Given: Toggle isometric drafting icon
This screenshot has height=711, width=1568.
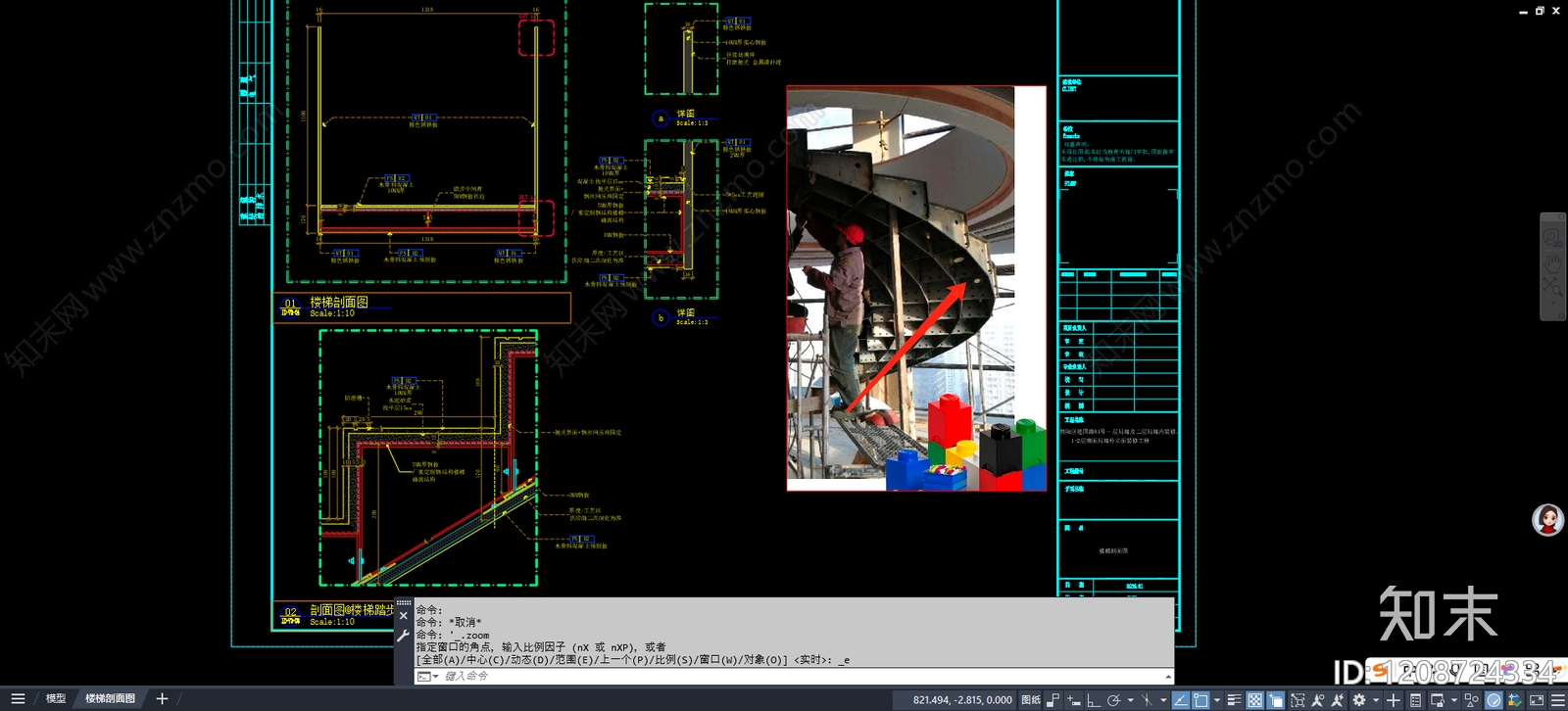Looking at the screenshot, I should [1147, 700].
